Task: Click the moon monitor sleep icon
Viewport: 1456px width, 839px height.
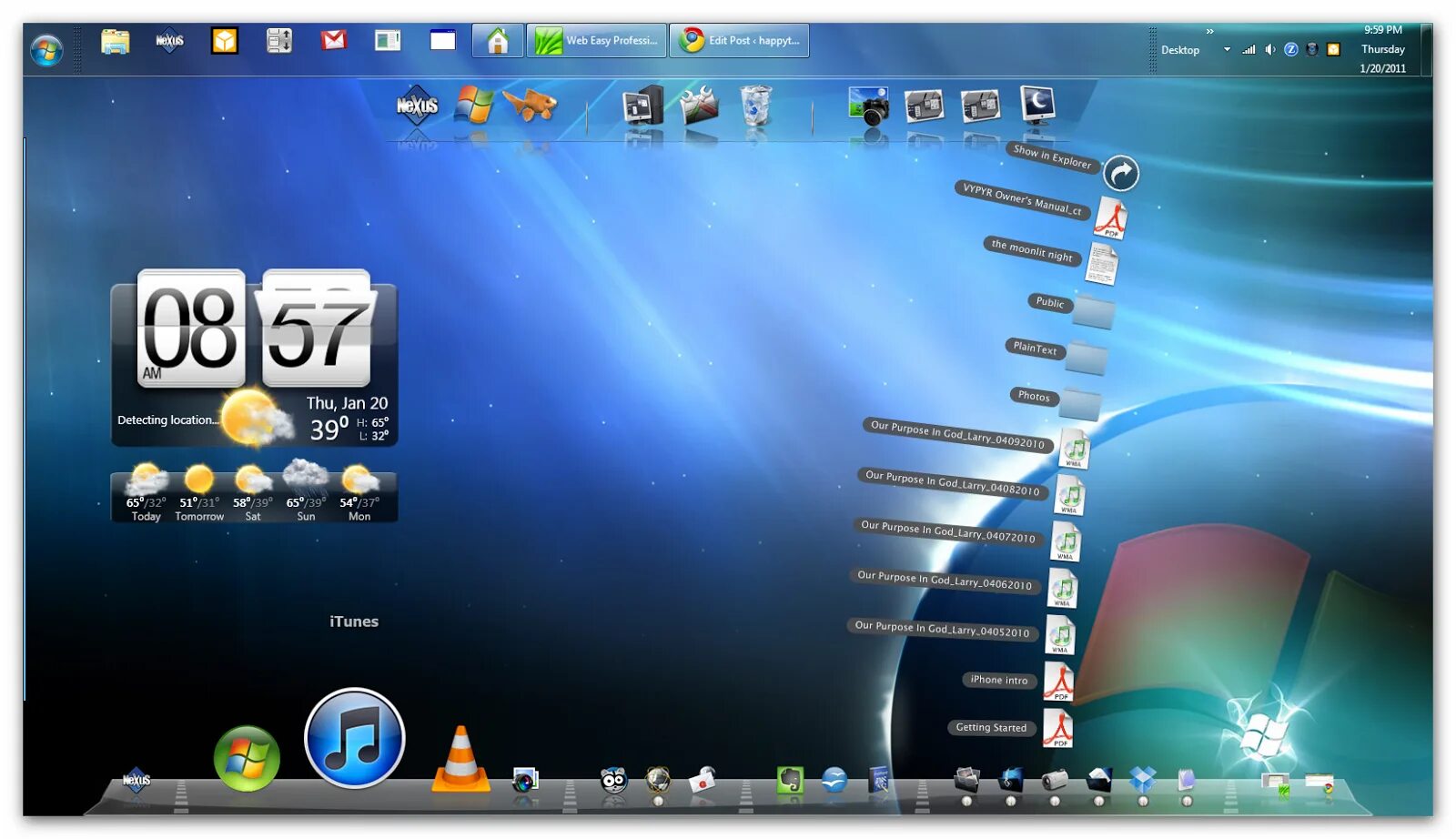Action: [x=1037, y=105]
